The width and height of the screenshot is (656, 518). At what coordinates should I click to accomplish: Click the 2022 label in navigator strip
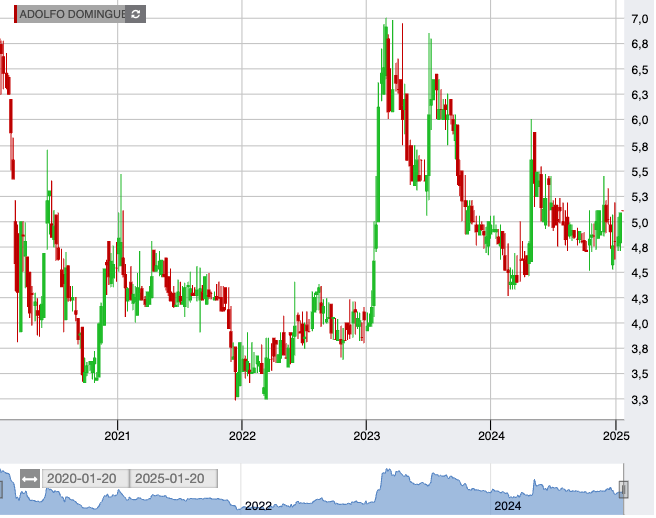[258, 506]
